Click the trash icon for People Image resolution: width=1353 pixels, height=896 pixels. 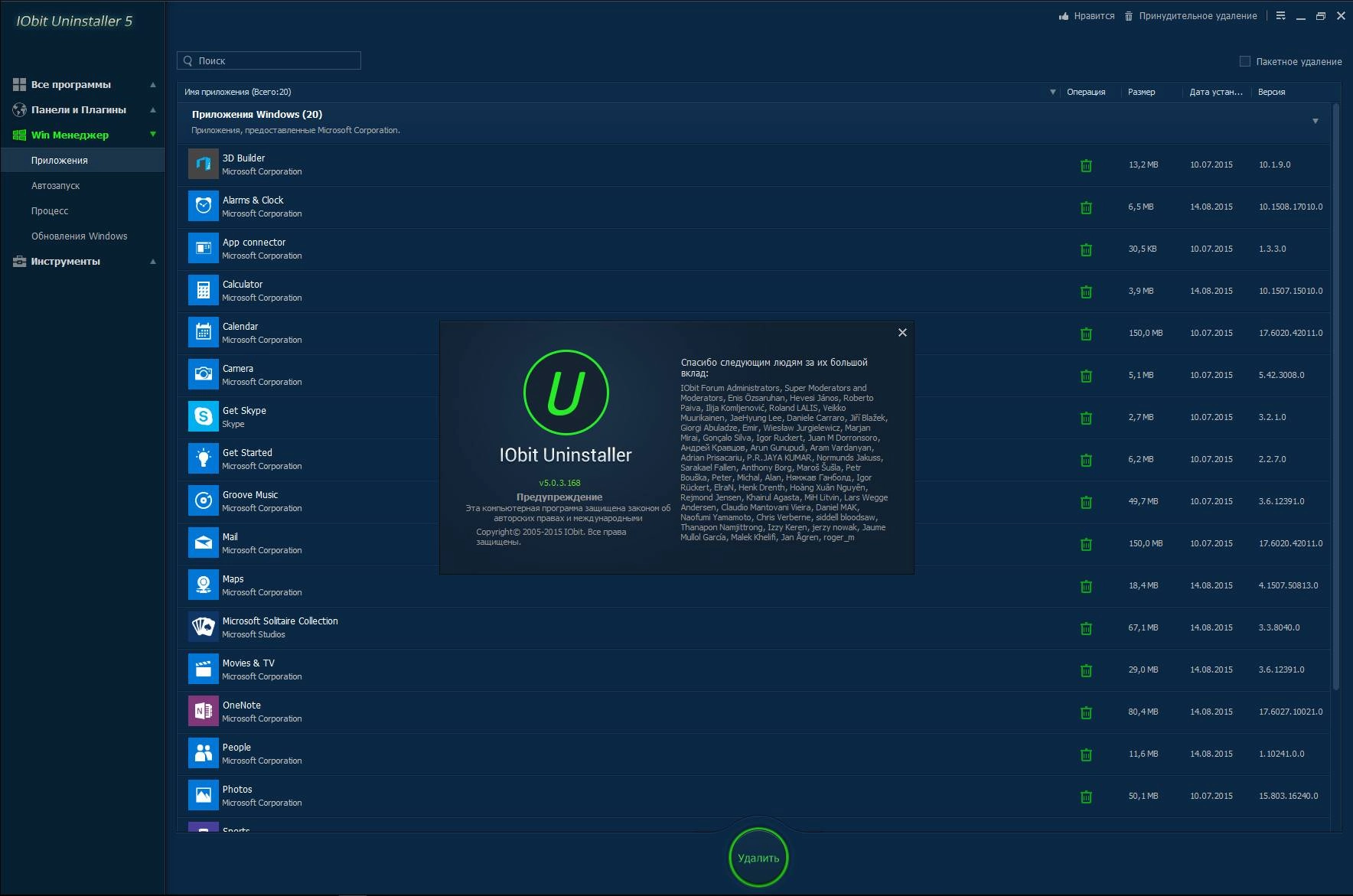1086,754
